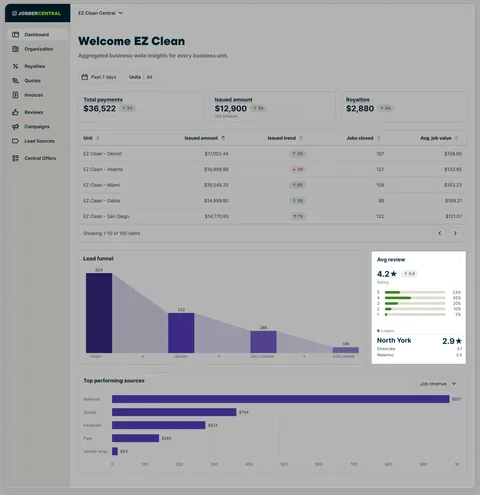Go to next table page arrow

click(x=455, y=233)
